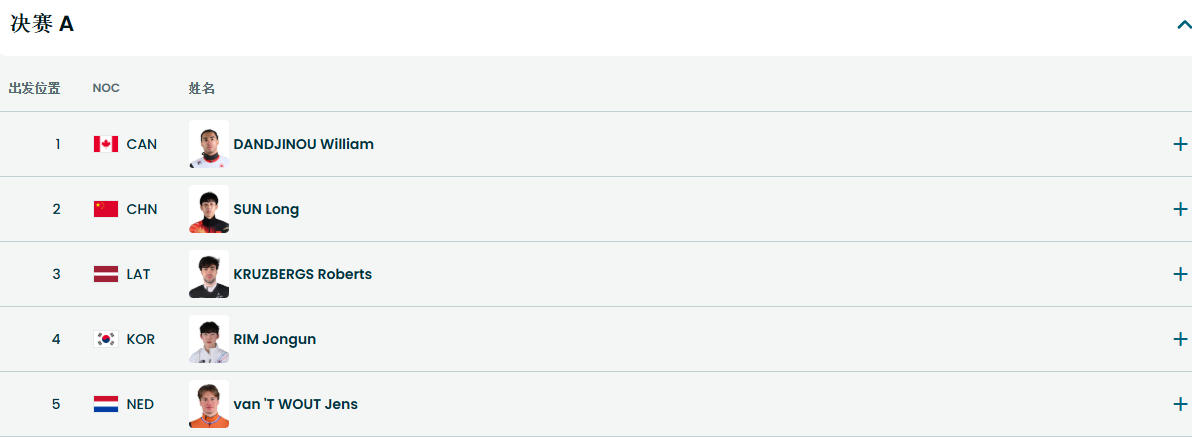
Task: Click the 姓名 column header
Action: pos(201,88)
